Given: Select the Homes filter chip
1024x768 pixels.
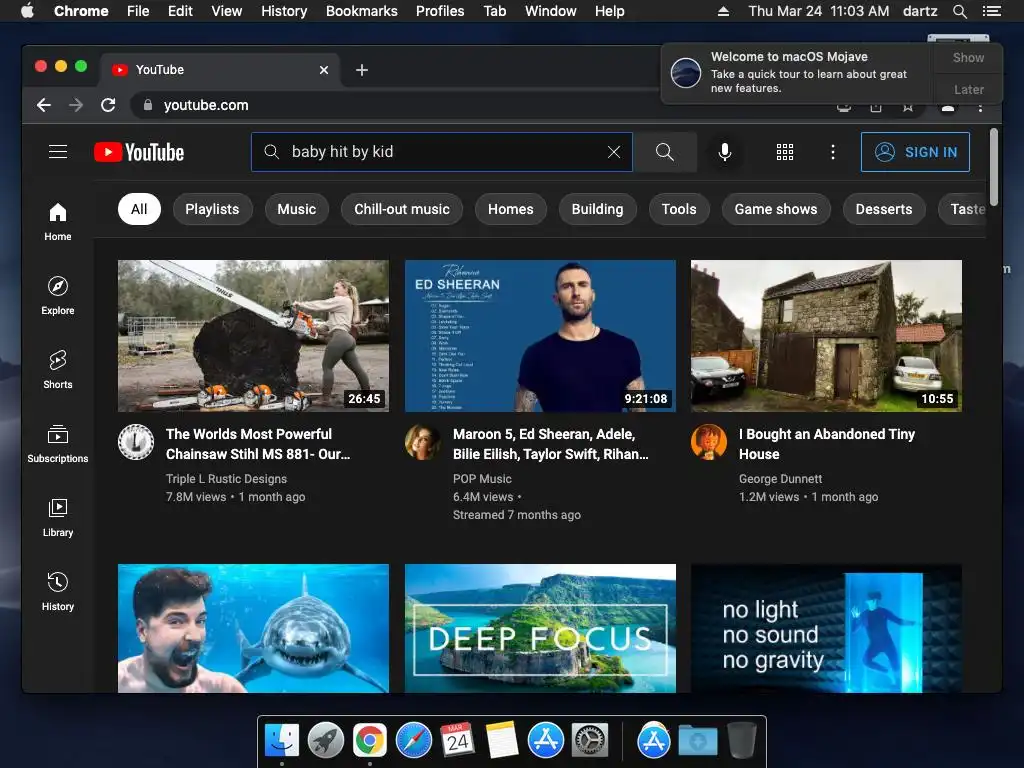Looking at the screenshot, I should click(x=511, y=210).
